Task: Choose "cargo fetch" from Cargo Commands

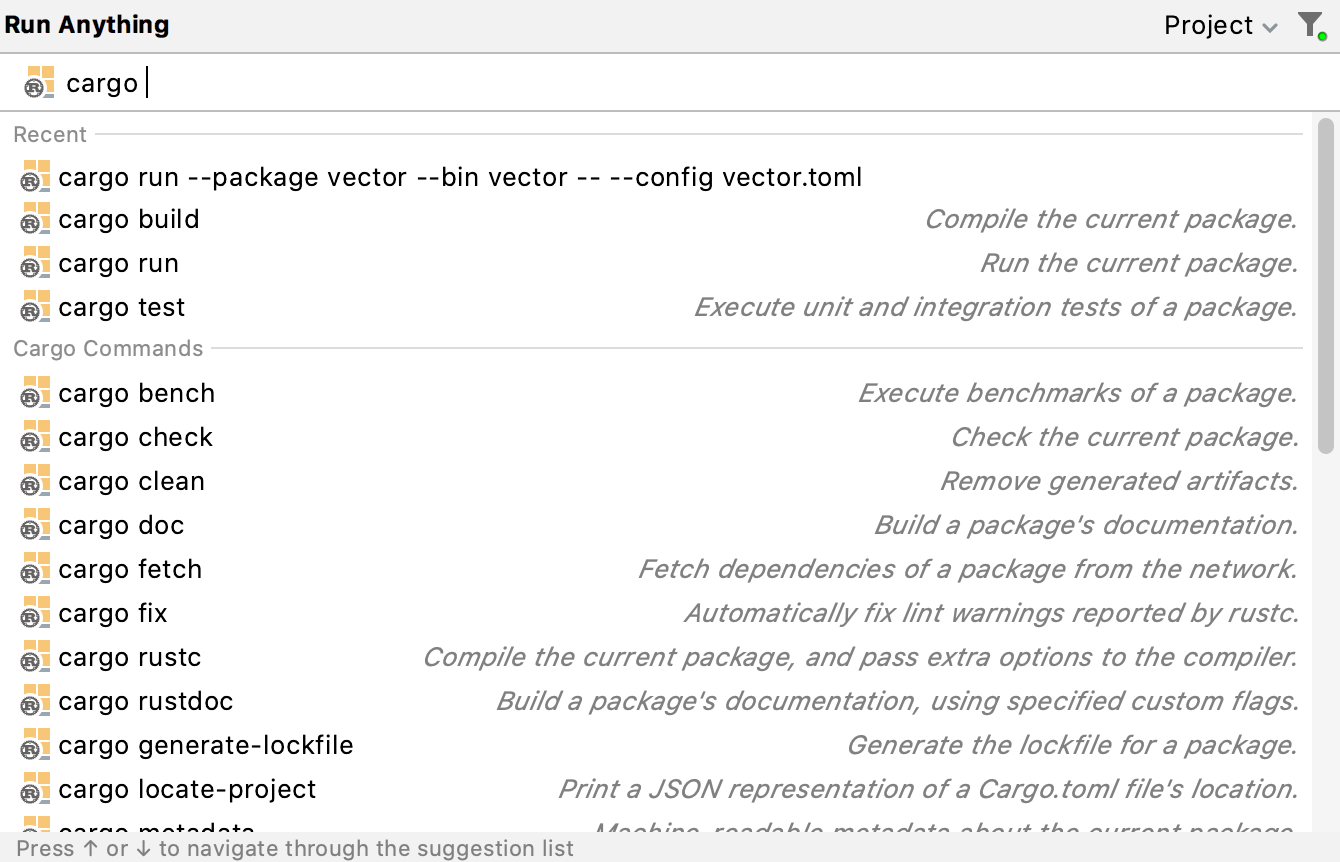Action: pos(131,569)
